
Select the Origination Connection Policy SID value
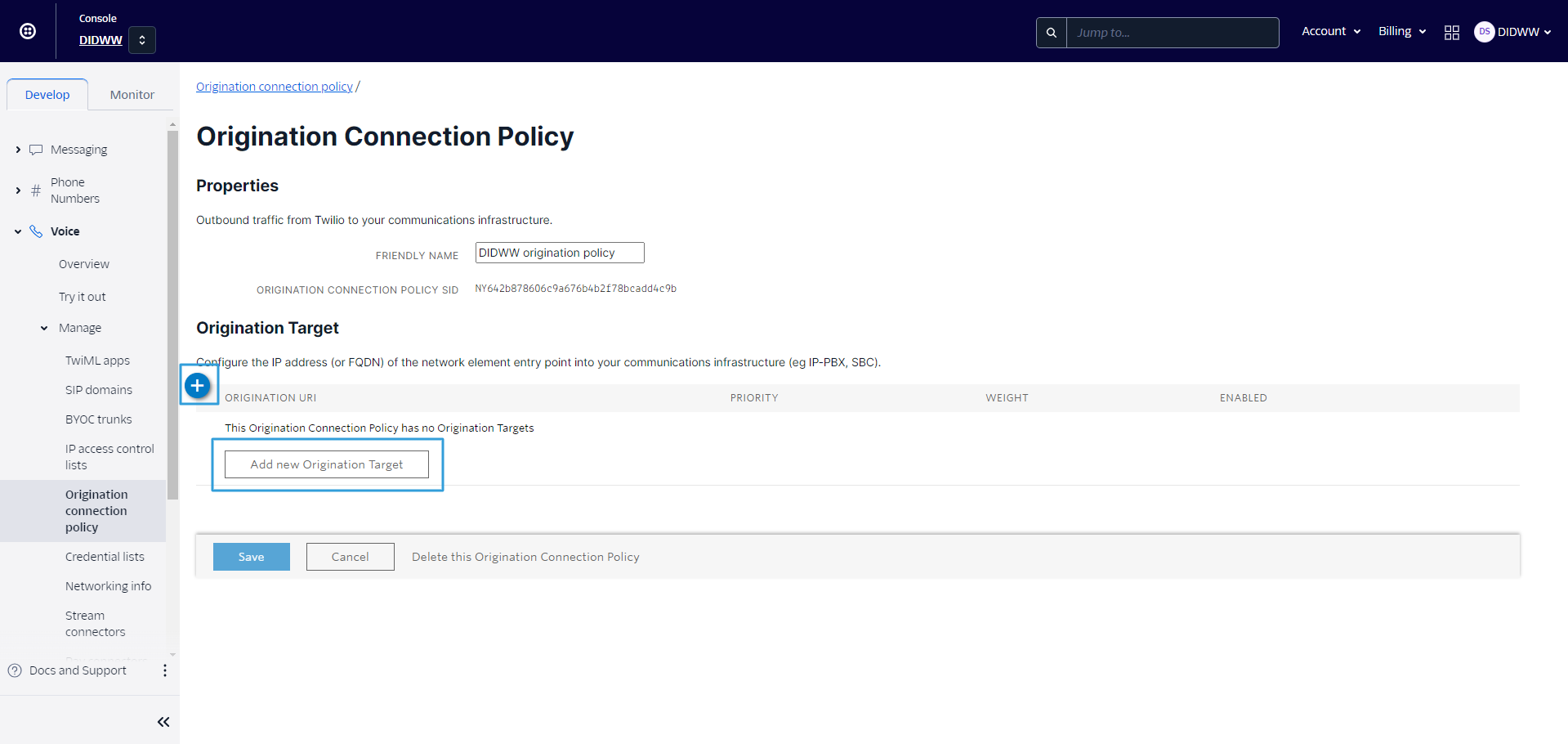pos(576,289)
